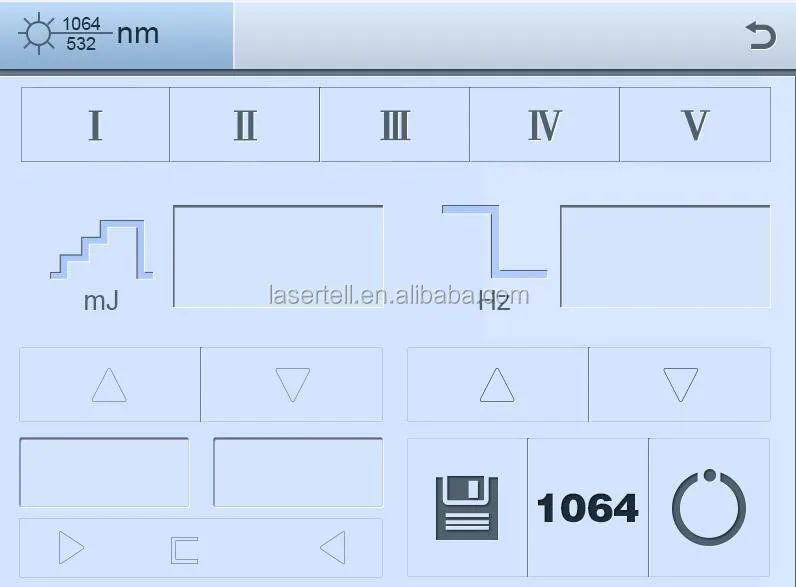Image resolution: width=796 pixels, height=587 pixels.
Task: Select preset mode II
Action: 245,125
